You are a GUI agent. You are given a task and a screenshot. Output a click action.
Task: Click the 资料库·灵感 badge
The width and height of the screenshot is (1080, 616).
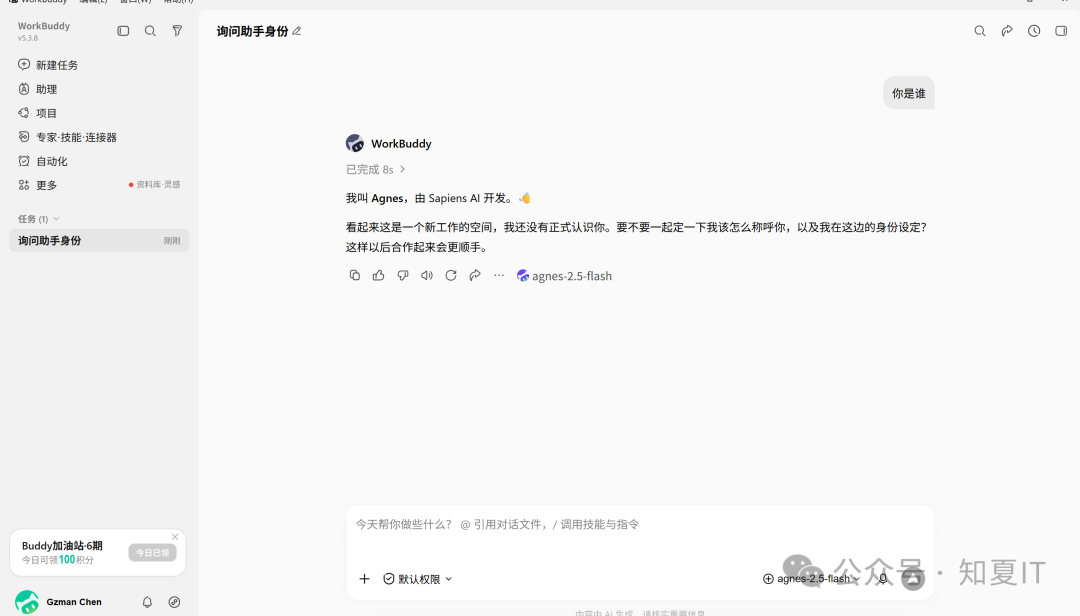point(155,185)
